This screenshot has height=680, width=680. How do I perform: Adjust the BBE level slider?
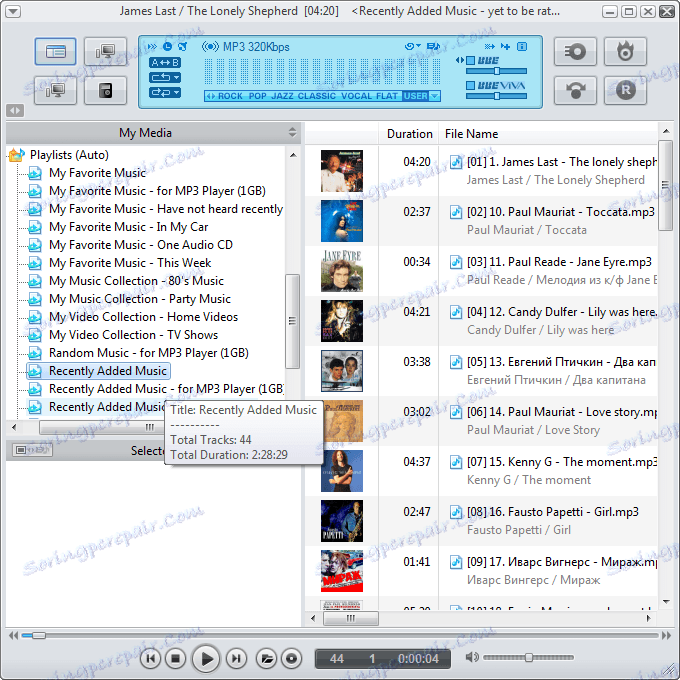(497, 71)
